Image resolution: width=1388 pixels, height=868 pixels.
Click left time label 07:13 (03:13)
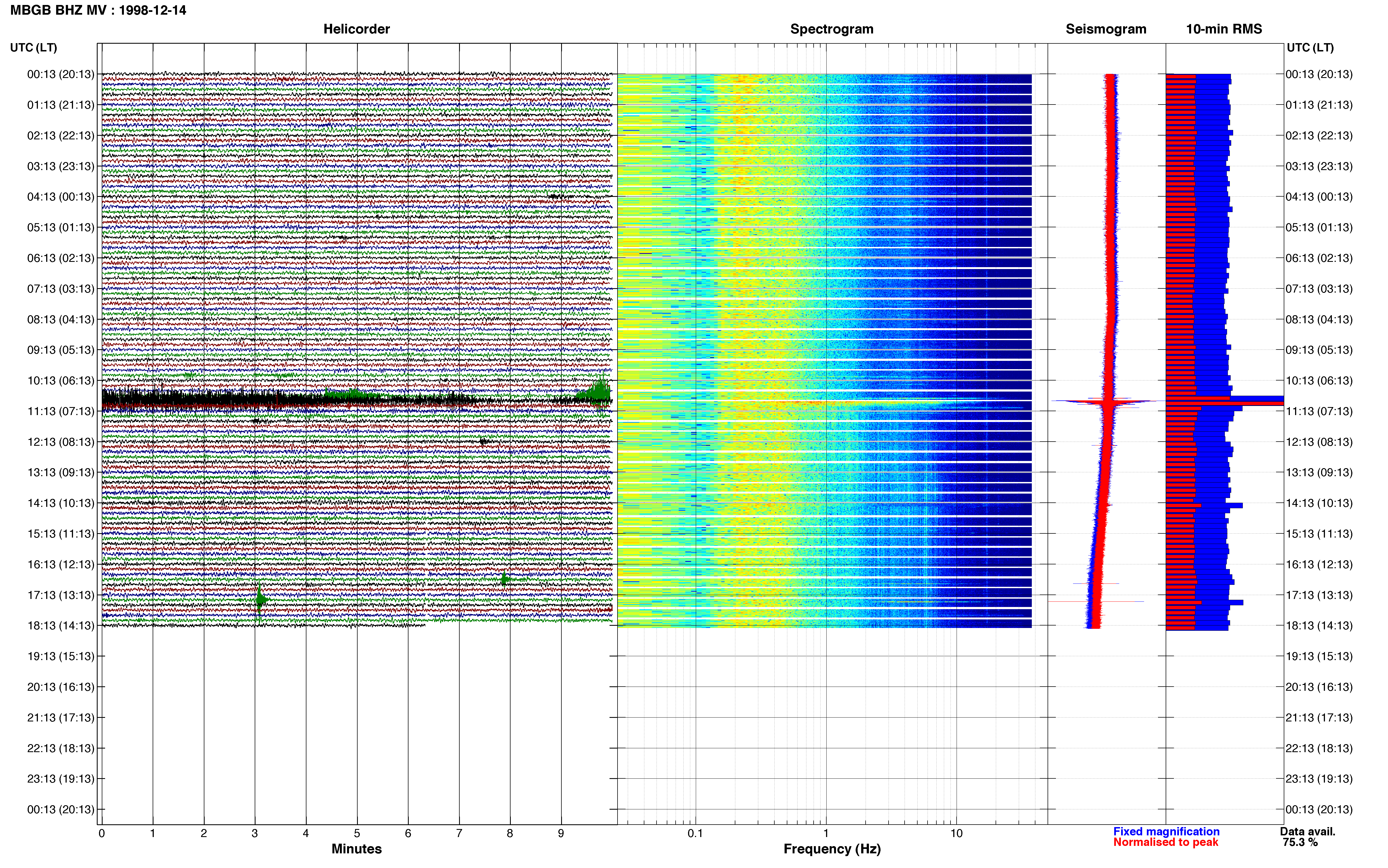[x=61, y=289]
